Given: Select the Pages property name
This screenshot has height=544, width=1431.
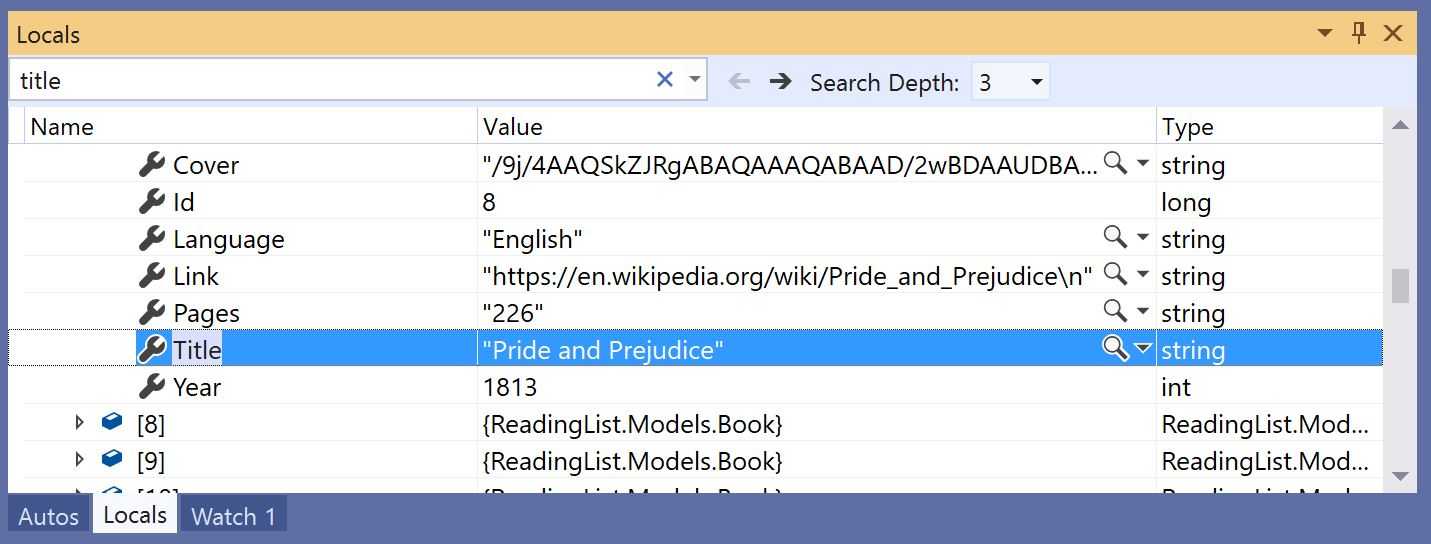Looking at the screenshot, I should [x=206, y=314].
